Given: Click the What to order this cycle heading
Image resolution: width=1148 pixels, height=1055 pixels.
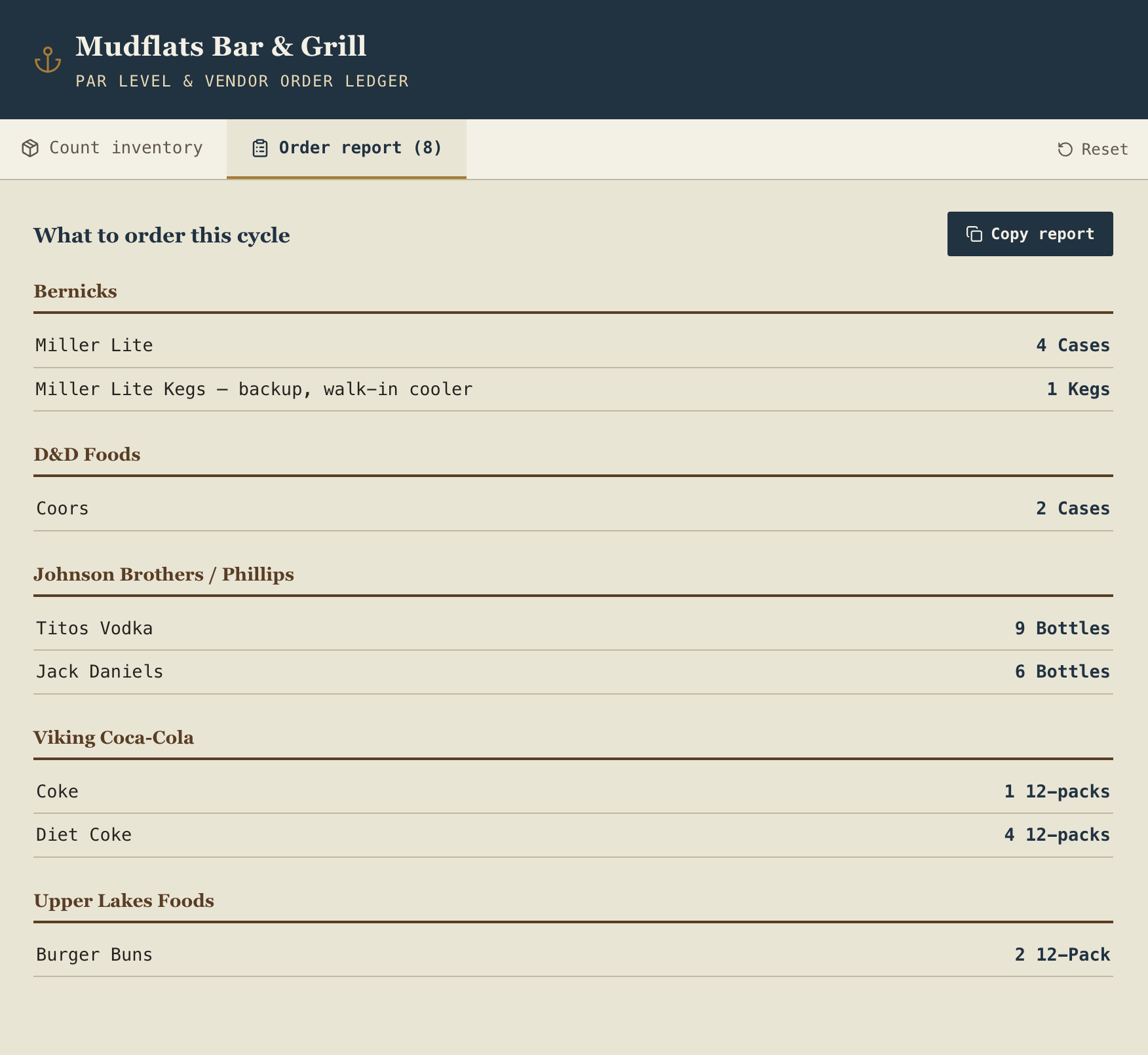Looking at the screenshot, I should pyautogui.click(x=162, y=235).
